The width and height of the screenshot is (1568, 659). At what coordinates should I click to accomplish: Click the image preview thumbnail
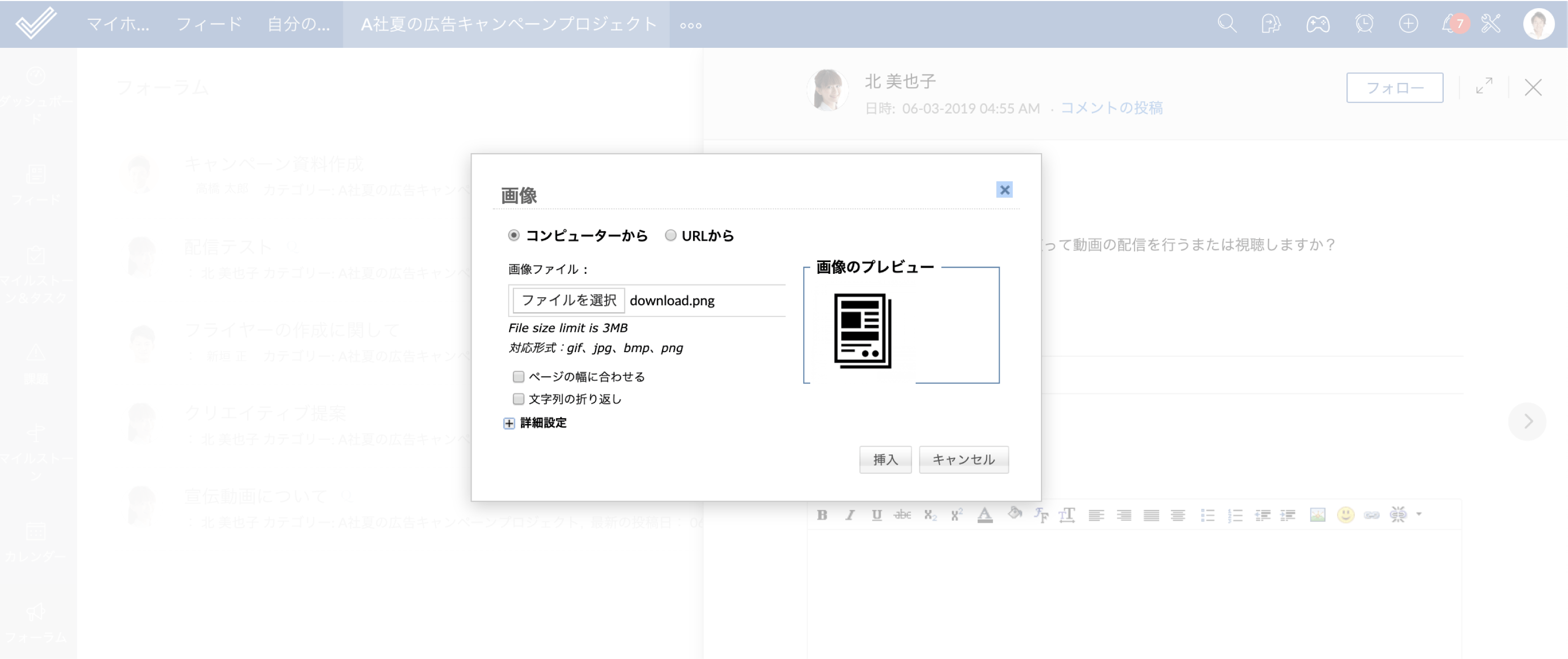[x=863, y=331]
